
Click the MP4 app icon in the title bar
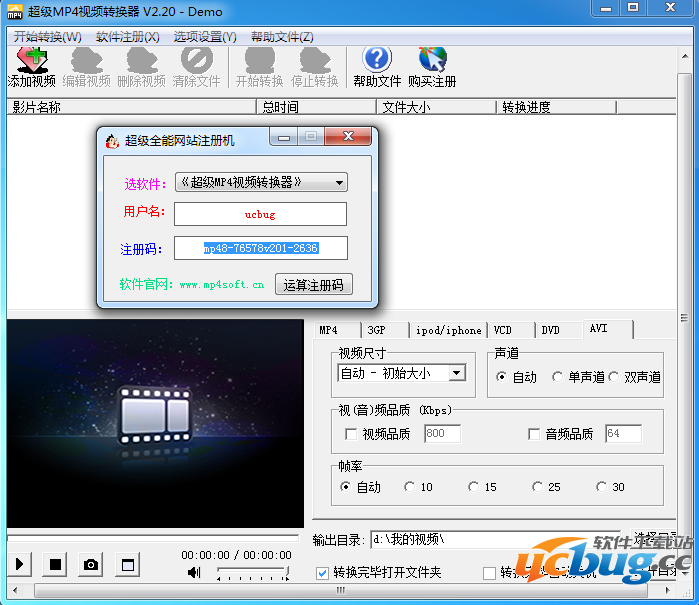(x=15, y=12)
